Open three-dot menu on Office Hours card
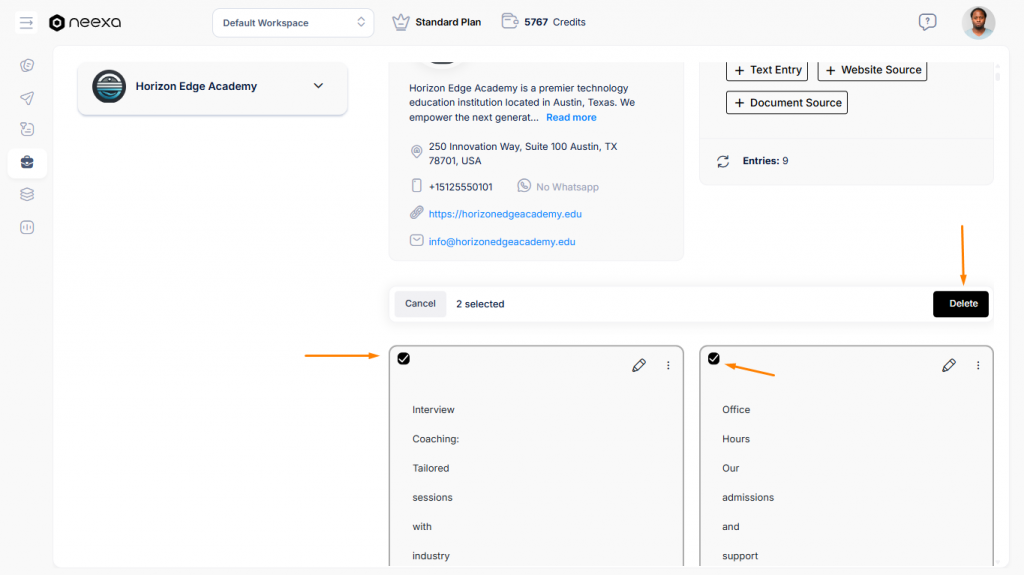The height and width of the screenshot is (575, 1024). [x=978, y=366]
